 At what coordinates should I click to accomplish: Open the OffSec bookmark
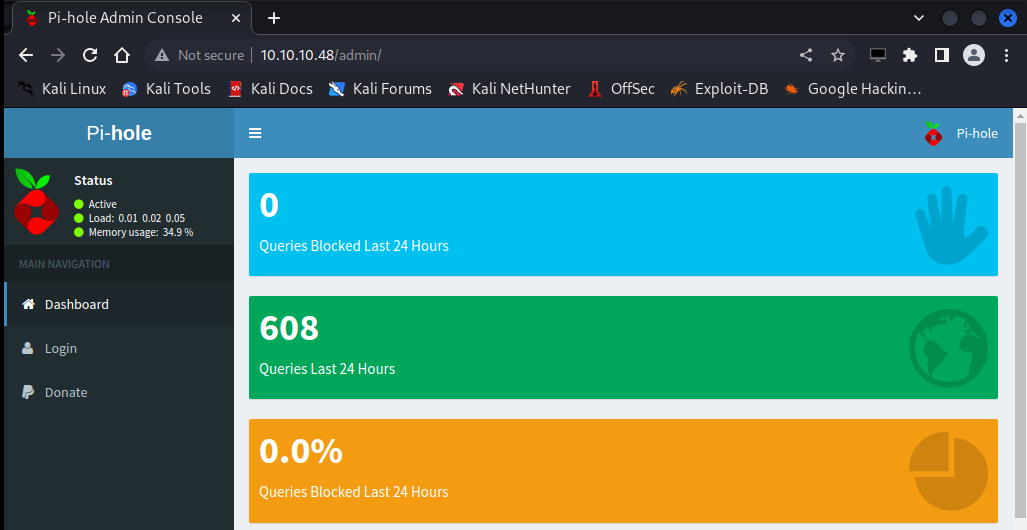[x=621, y=88]
